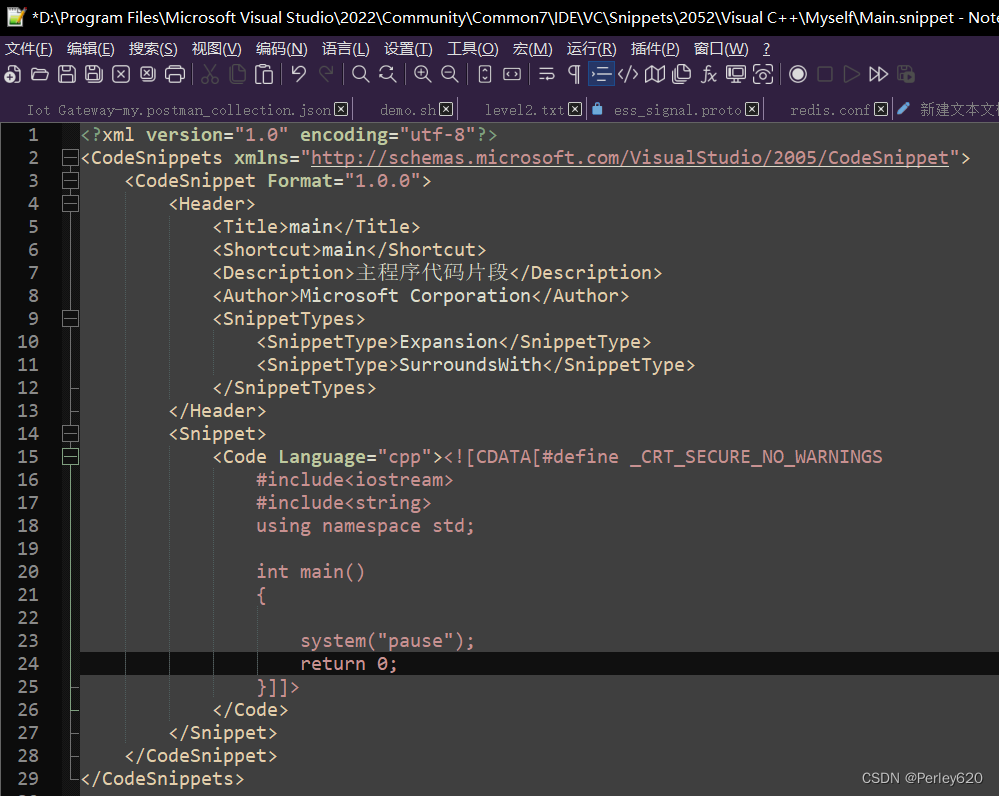This screenshot has height=796, width=999.
Task: Open the 语言(L) menu
Action: 345,48
